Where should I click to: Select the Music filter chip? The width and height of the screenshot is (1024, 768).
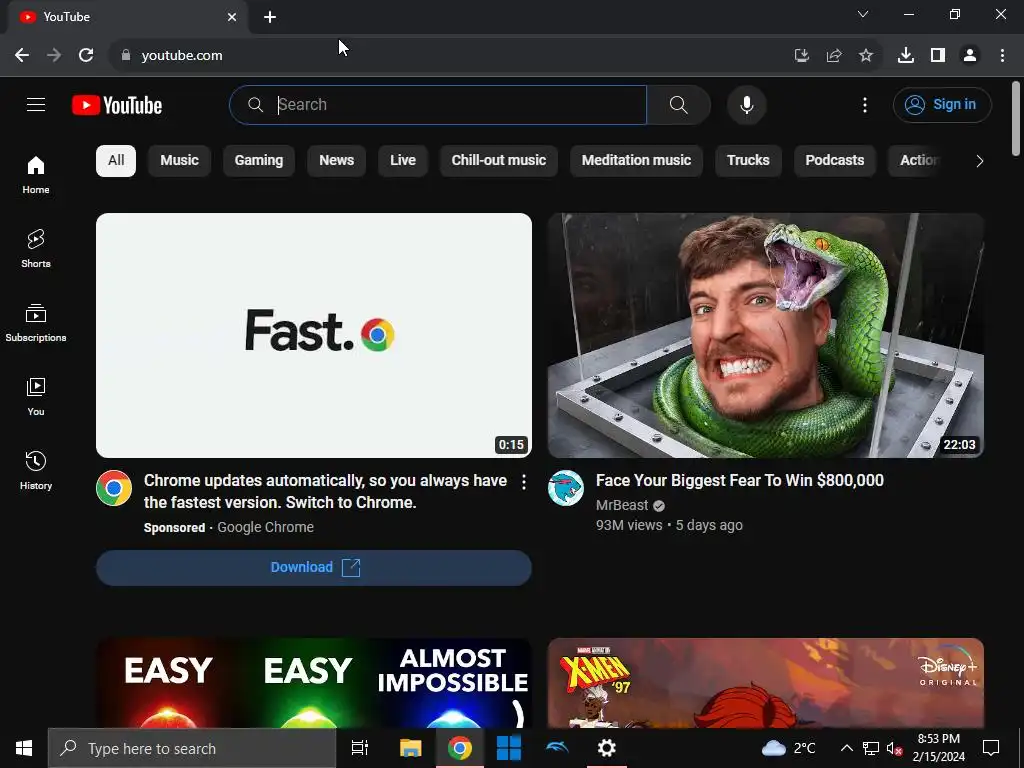pyautogui.click(x=180, y=161)
